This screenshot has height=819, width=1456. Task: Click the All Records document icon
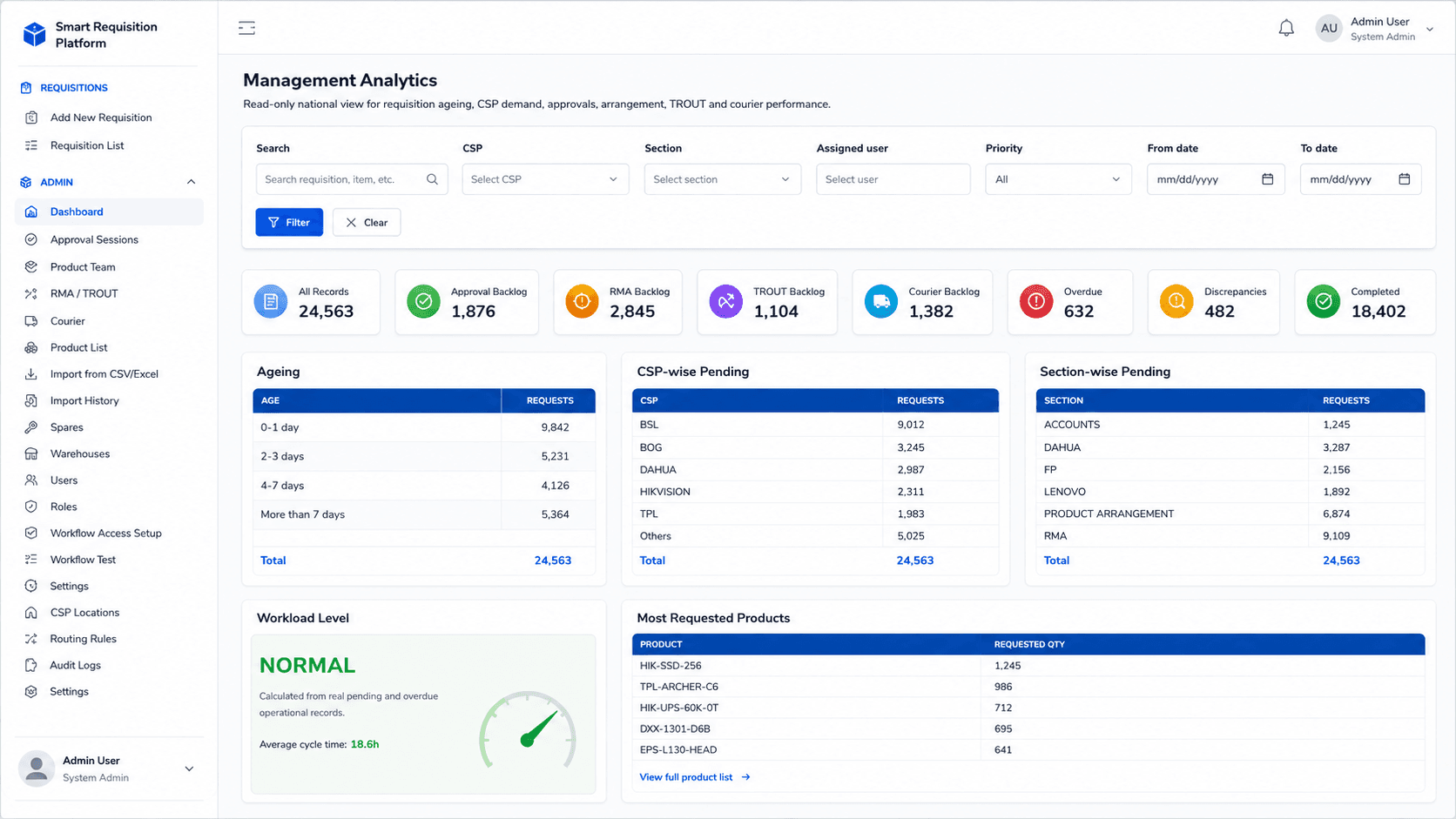click(x=271, y=301)
